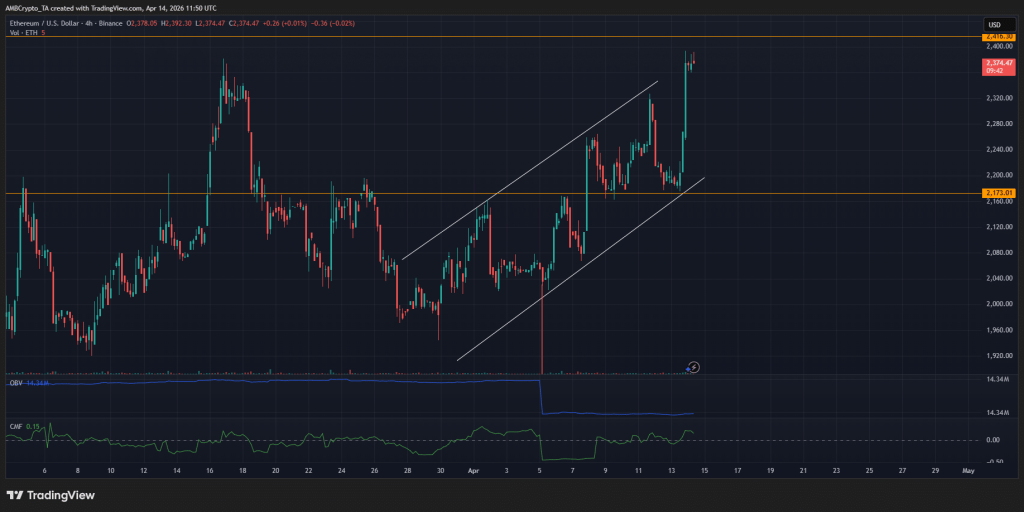The image size is (1024, 512).
Task: Open the USD currency selector
Action: coord(995,25)
